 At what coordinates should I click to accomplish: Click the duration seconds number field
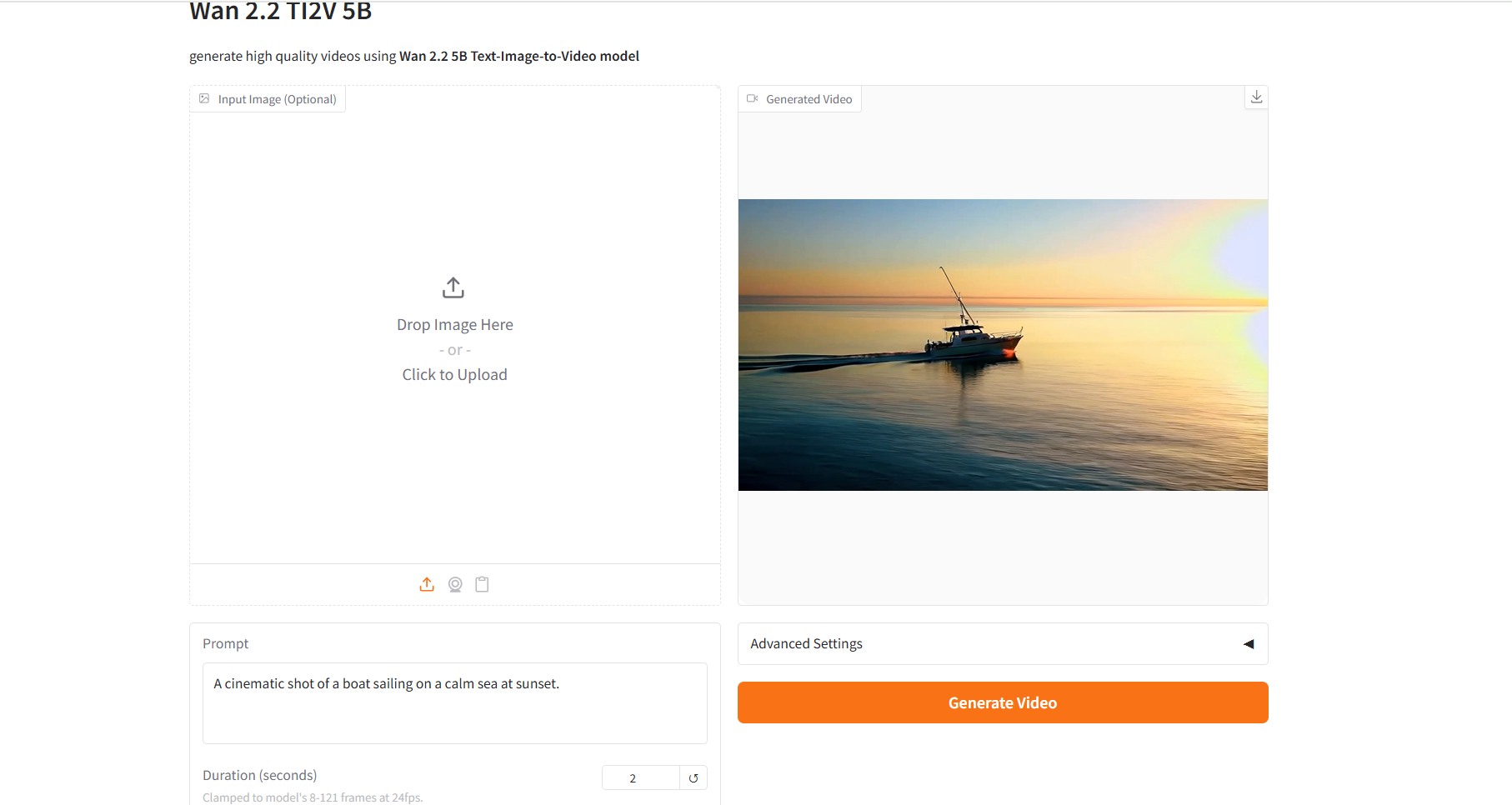[x=640, y=777]
